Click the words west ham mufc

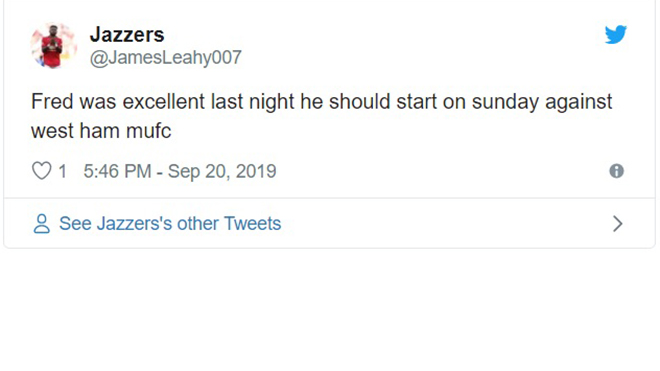click(x=101, y=131)
